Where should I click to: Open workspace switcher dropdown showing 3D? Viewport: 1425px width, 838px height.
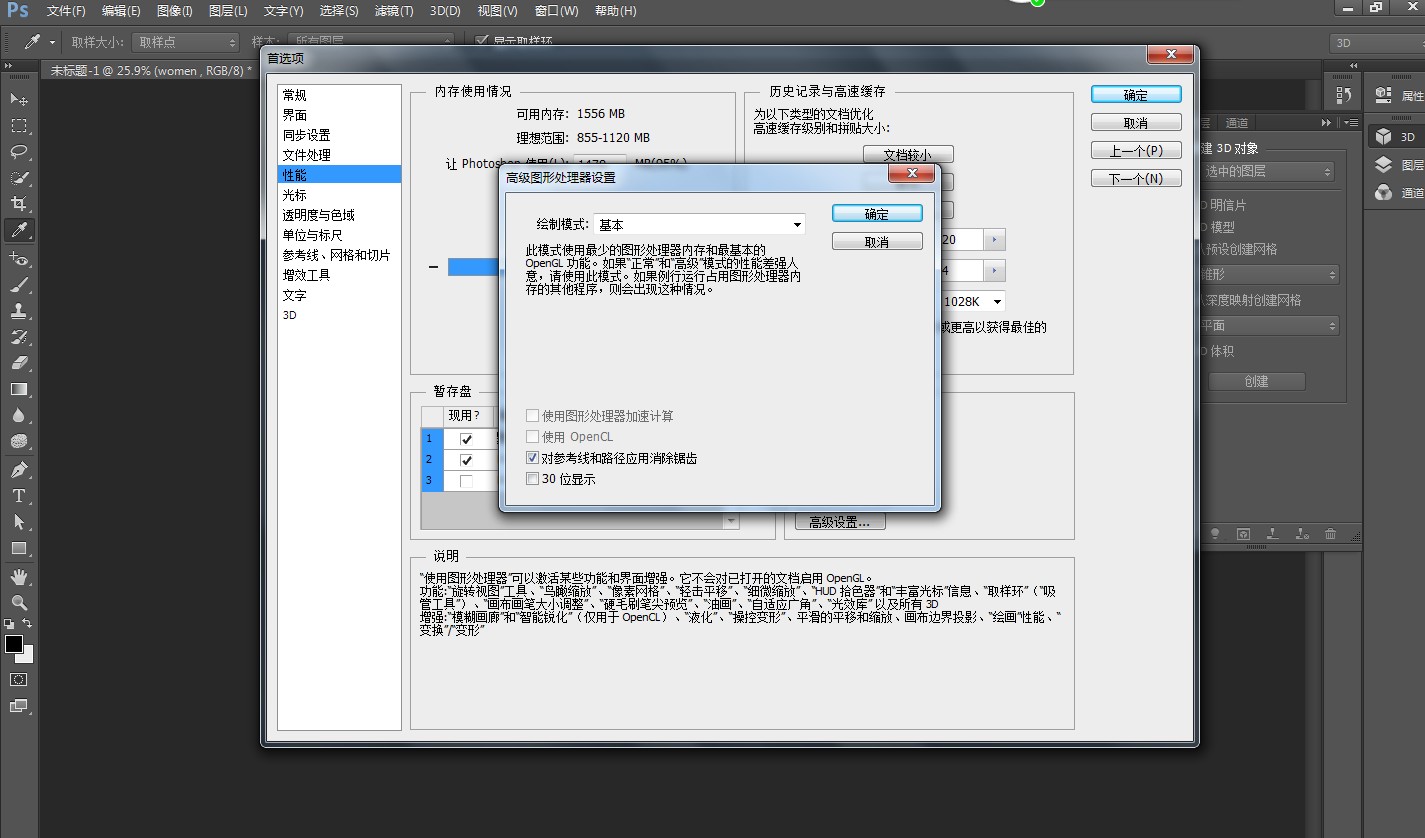tap(1375, 43)
